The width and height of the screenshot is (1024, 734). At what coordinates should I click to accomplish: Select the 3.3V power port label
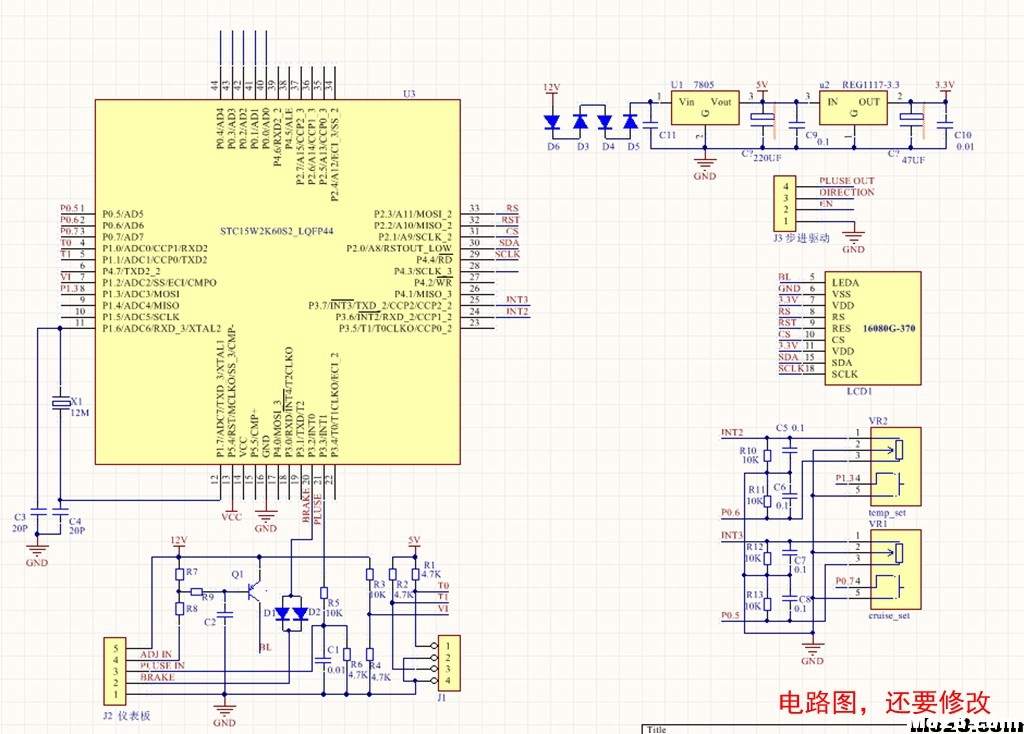point(944,86)
